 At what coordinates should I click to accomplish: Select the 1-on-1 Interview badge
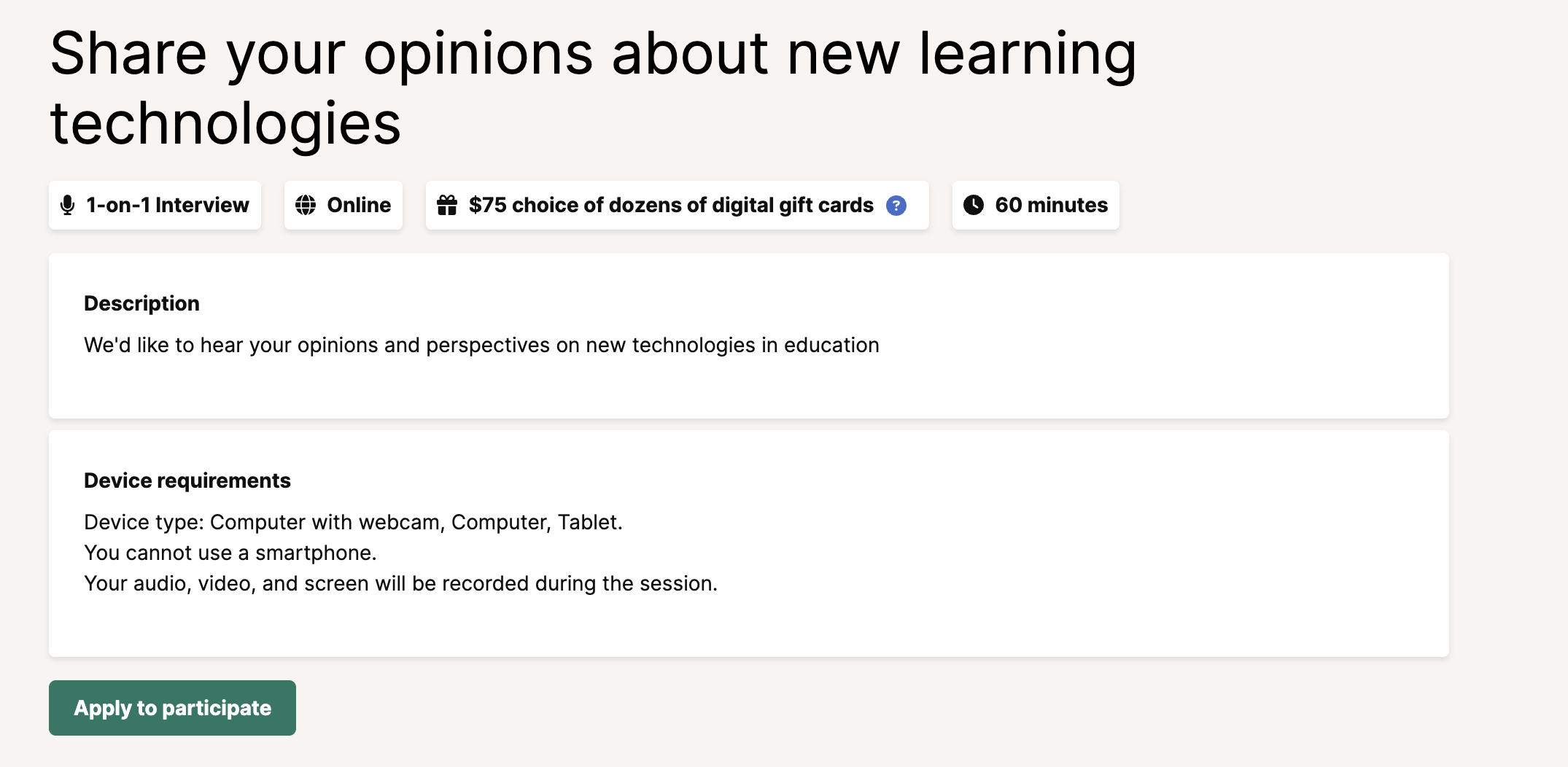point(155,205)
